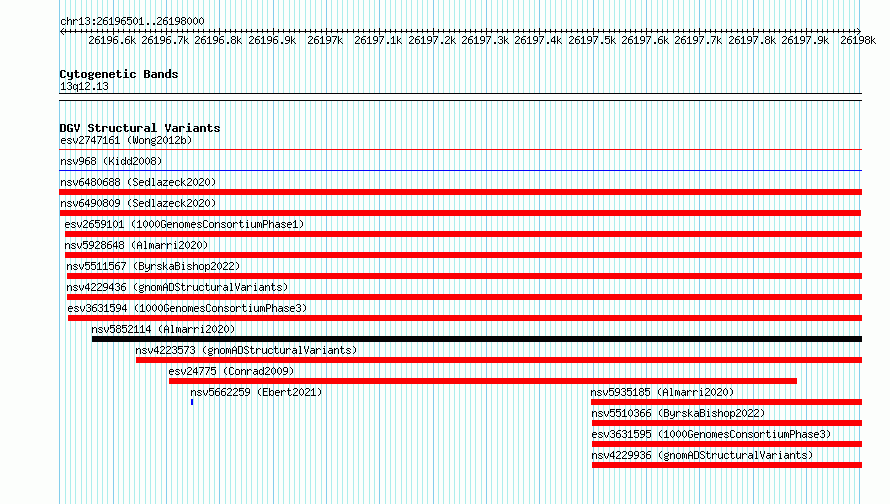Click the red bar under esv3631595
The height and width of the screenshot is (504, 890).
pos(727,444)
